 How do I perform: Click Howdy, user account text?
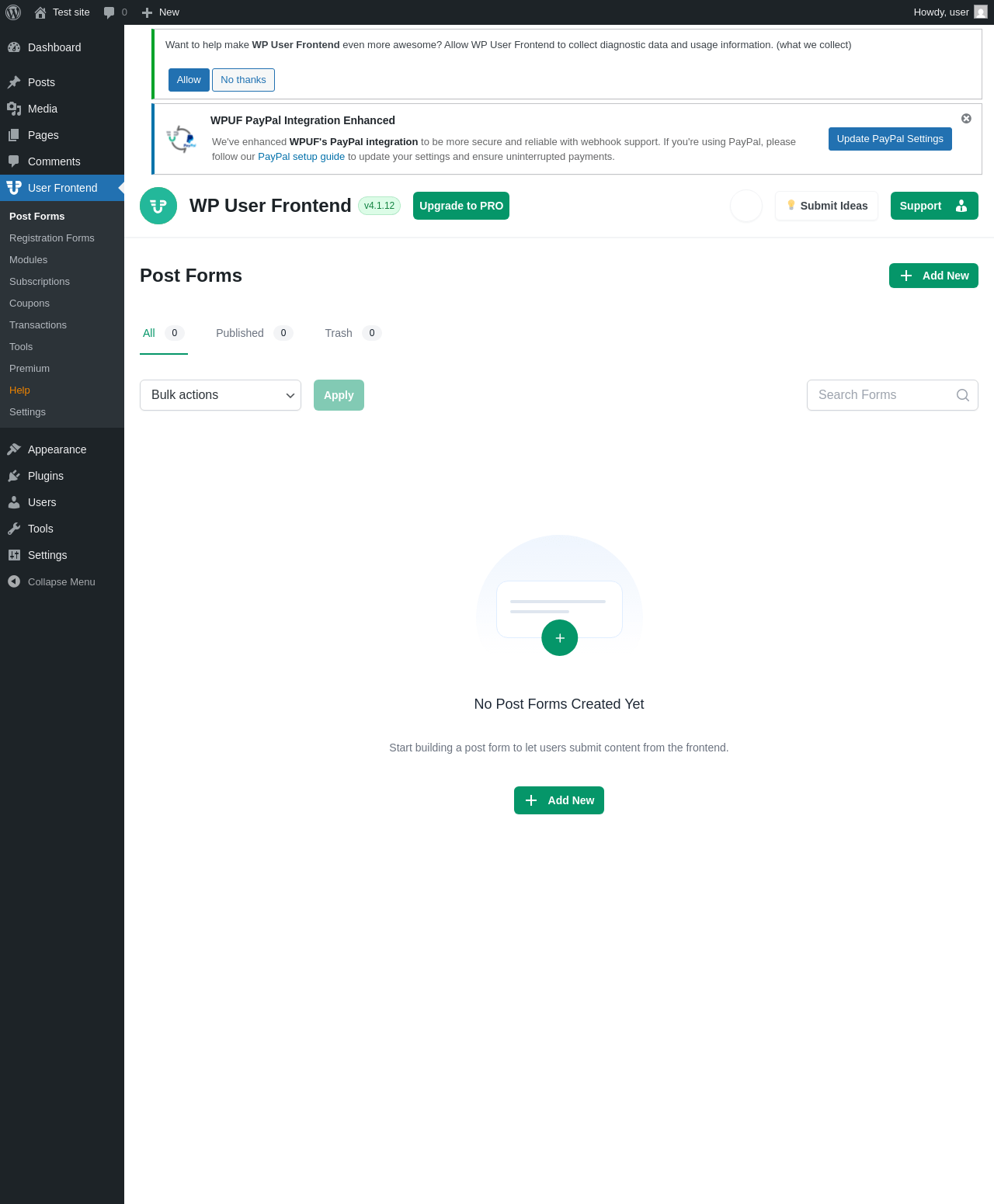(941, 12)
